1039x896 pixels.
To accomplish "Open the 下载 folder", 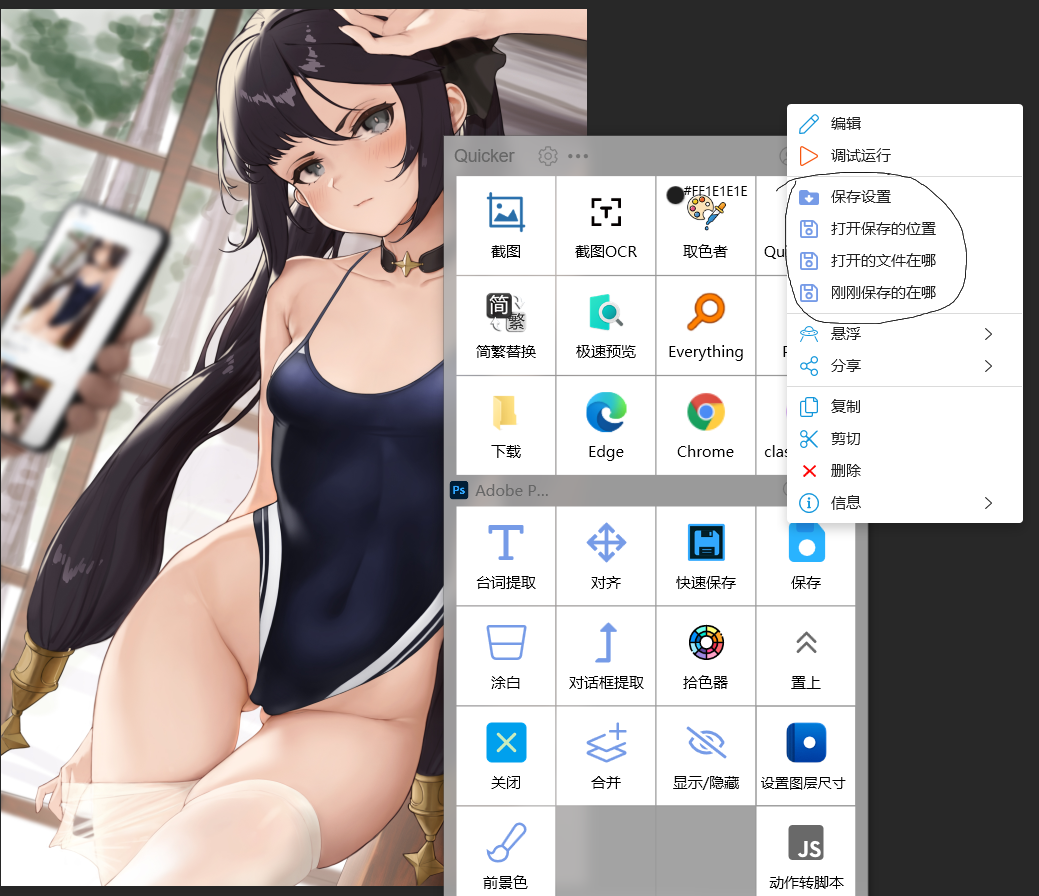I will (x=506, y=425).
